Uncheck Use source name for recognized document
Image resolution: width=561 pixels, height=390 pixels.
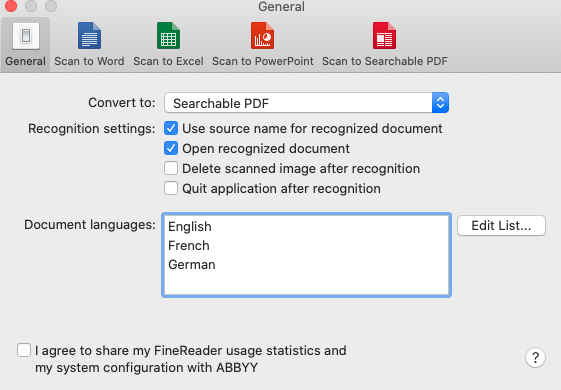click(x=171, y=128)
